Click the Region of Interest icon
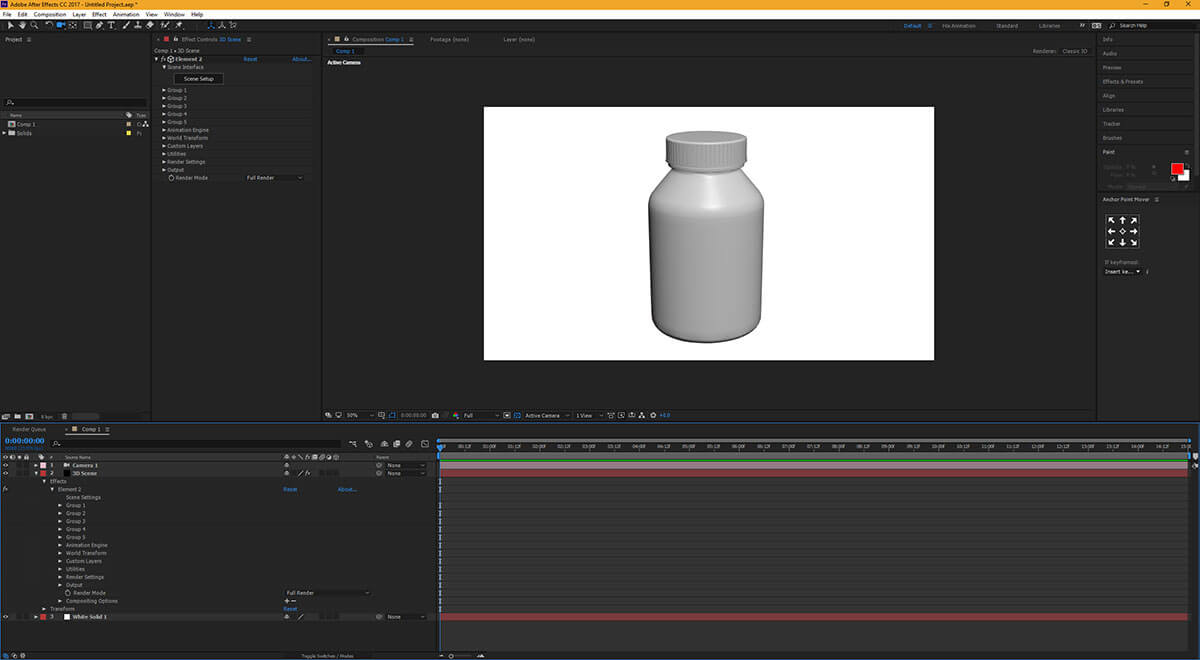Image resolution: width=1200 pixels, height=660 pixels. [x=507, y=415]
